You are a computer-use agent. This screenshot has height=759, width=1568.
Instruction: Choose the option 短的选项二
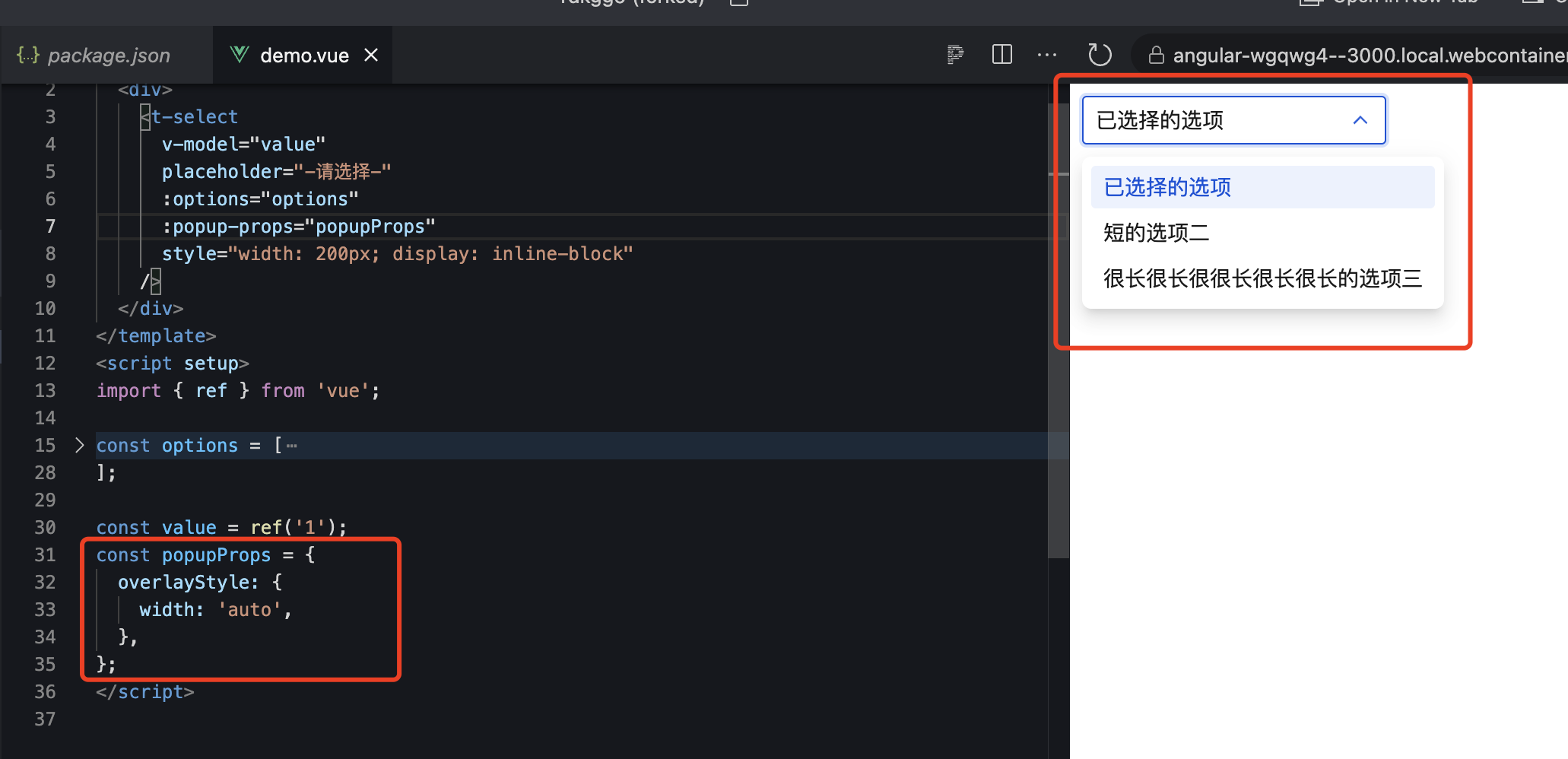click(1157, 233)
